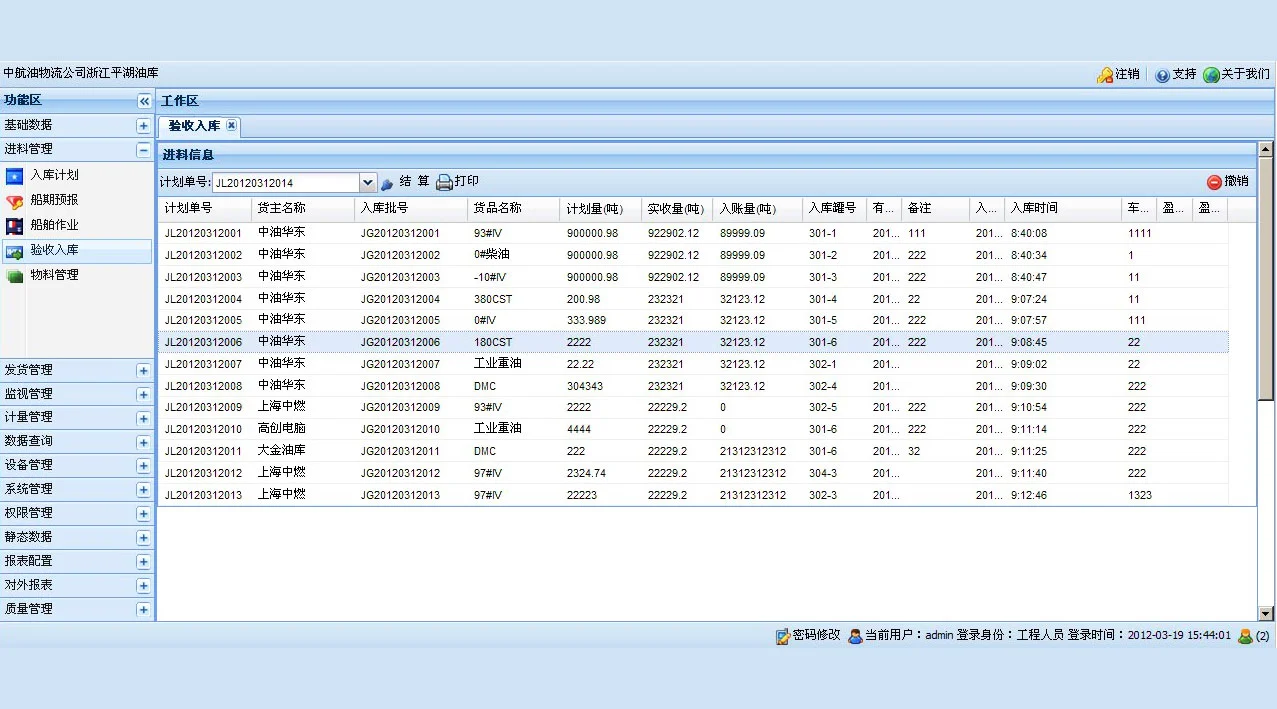1277x709 pixels.
Task: Select row JL20120312001
Action: (693, 233)
